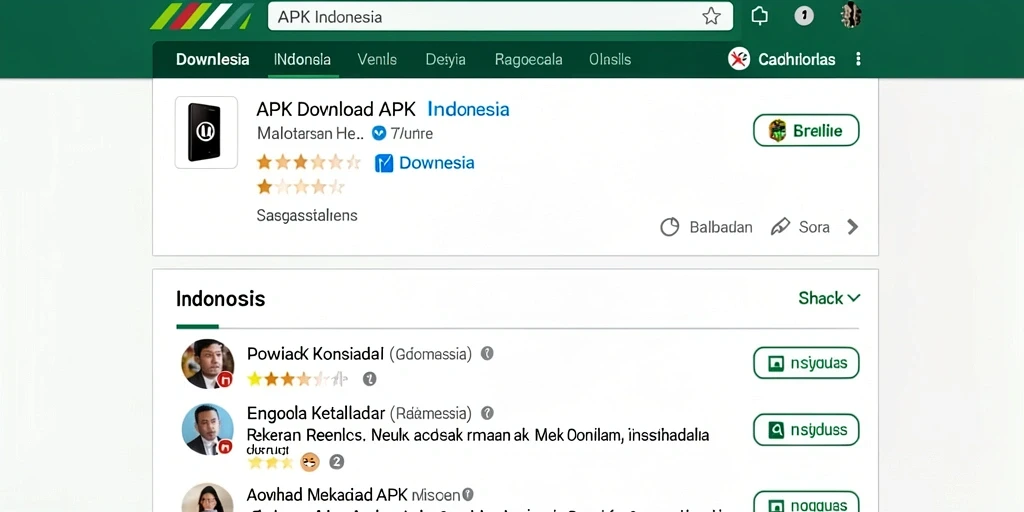Open the Deiyia tab
The image size is (1024, 512).
coord(445,60)
